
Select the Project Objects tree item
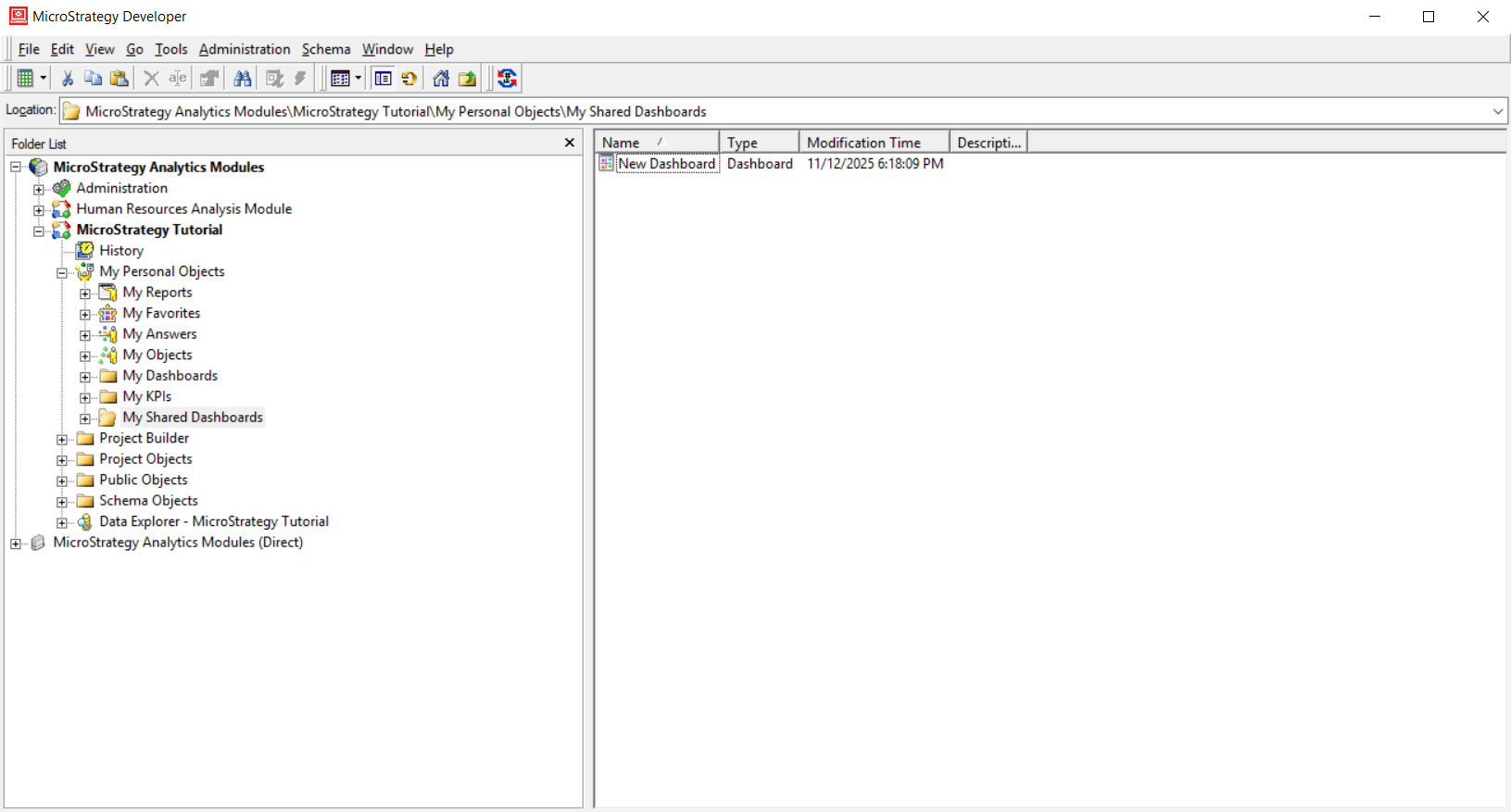[x=145, y=459]
